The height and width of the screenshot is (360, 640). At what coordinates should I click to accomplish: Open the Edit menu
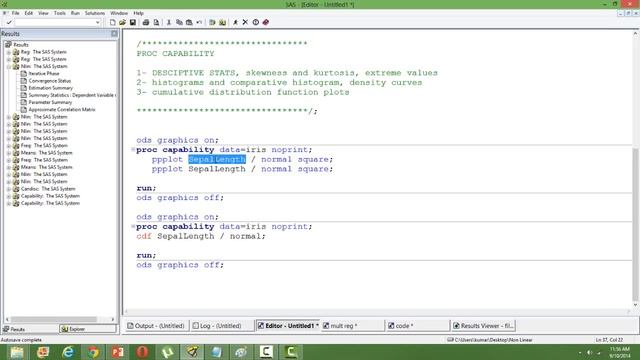[x=29, y=13]
